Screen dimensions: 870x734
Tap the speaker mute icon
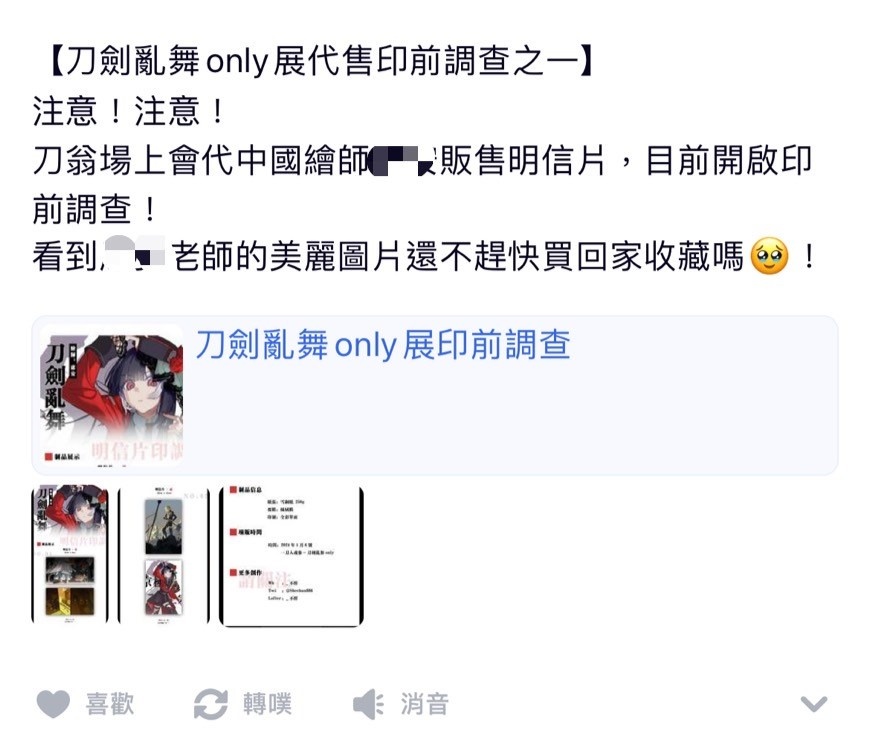(x=368, y=705)
